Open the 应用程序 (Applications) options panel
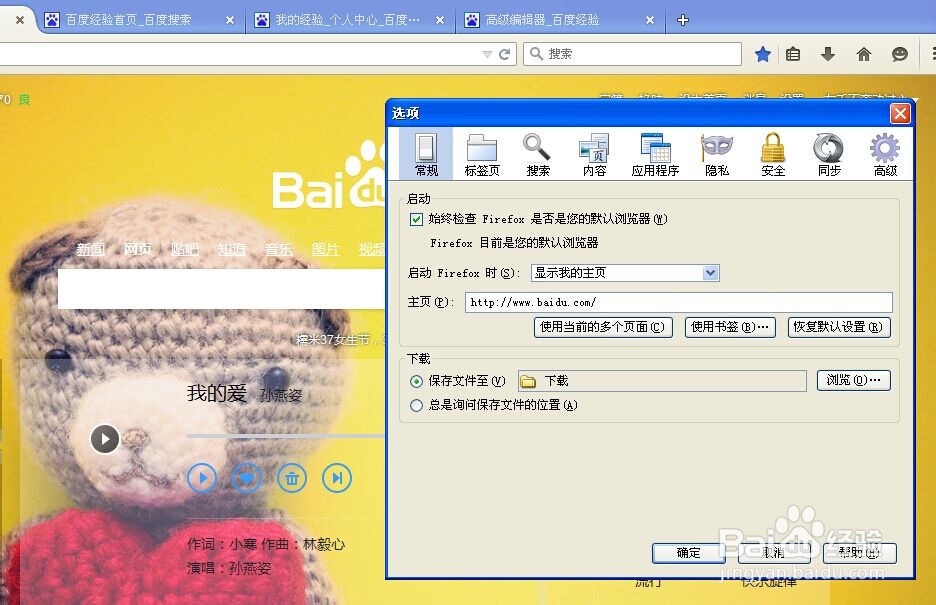936x605 pixels. click(x=655, y=155)
